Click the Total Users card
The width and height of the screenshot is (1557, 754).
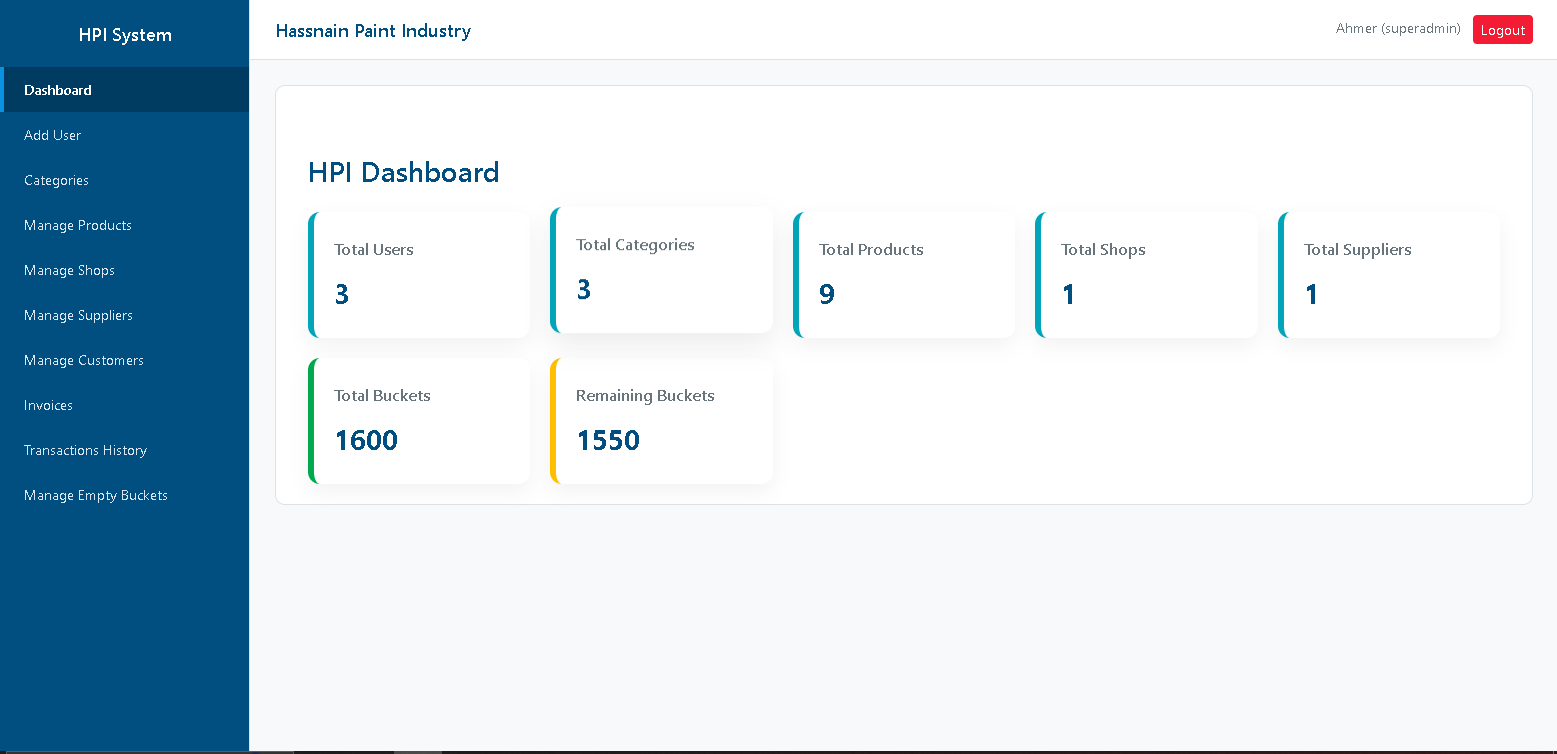coord(420,274)
